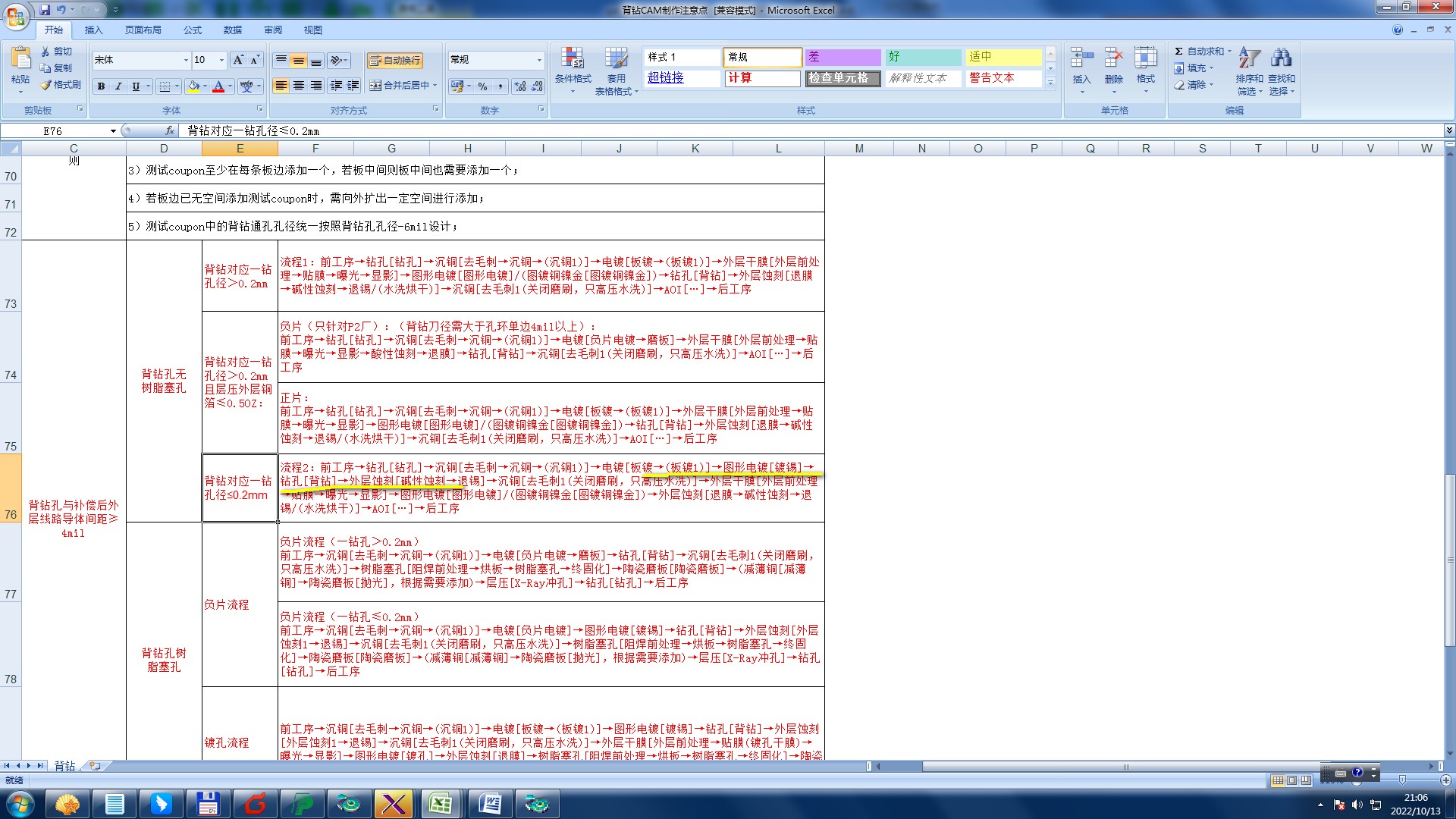Click the Increase Indent icon
The height and width of the screenshot is (819, 1456).
click(x=353, y=86)
